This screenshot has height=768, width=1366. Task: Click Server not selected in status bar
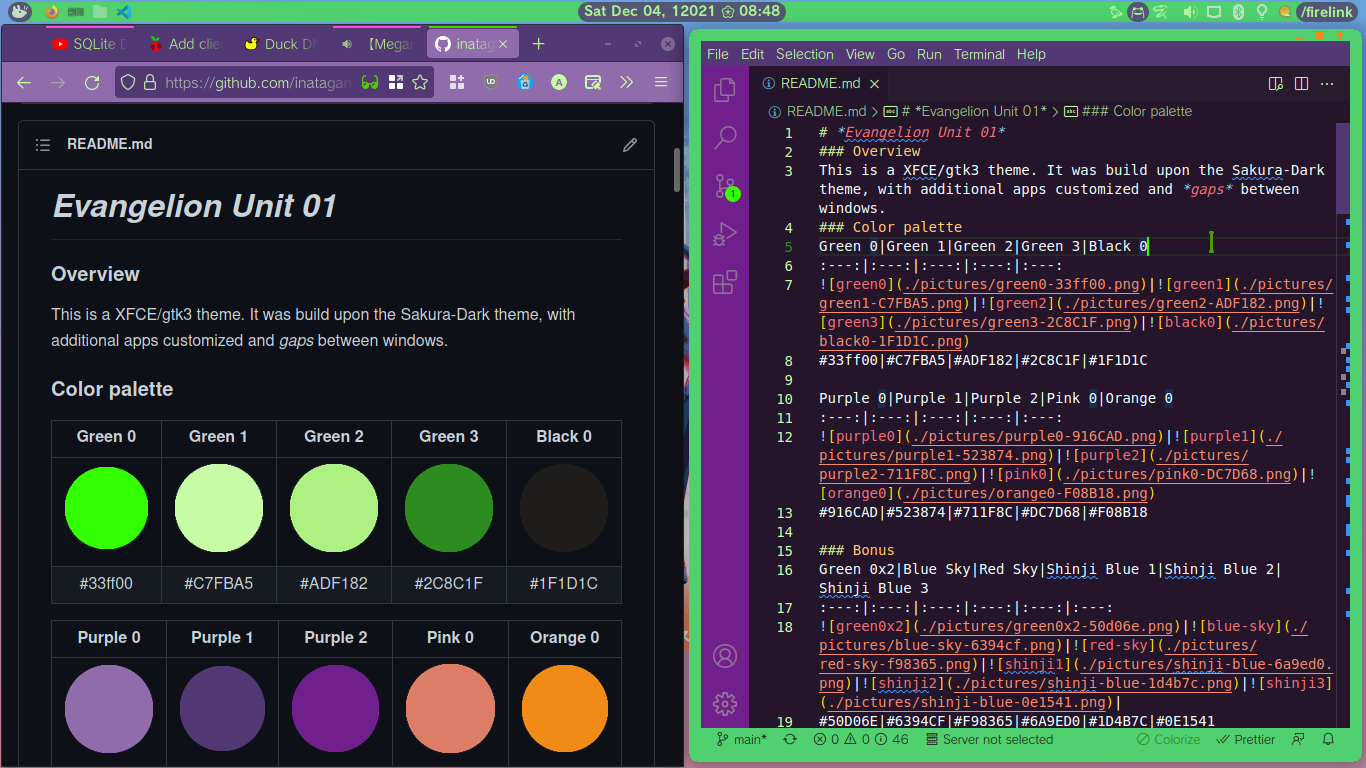(x=988, y=740)
